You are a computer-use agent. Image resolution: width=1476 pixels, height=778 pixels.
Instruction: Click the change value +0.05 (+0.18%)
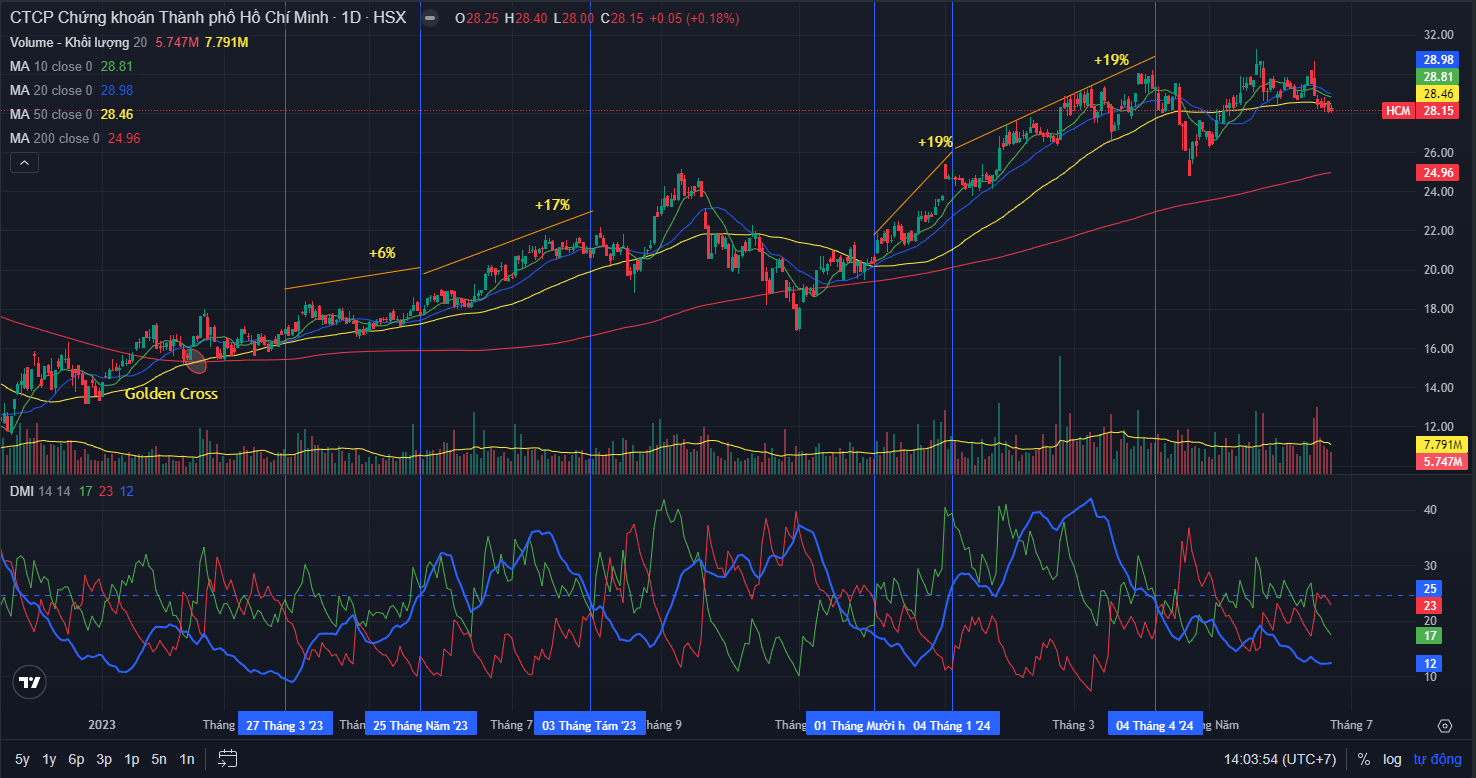(x=696, y=18)
